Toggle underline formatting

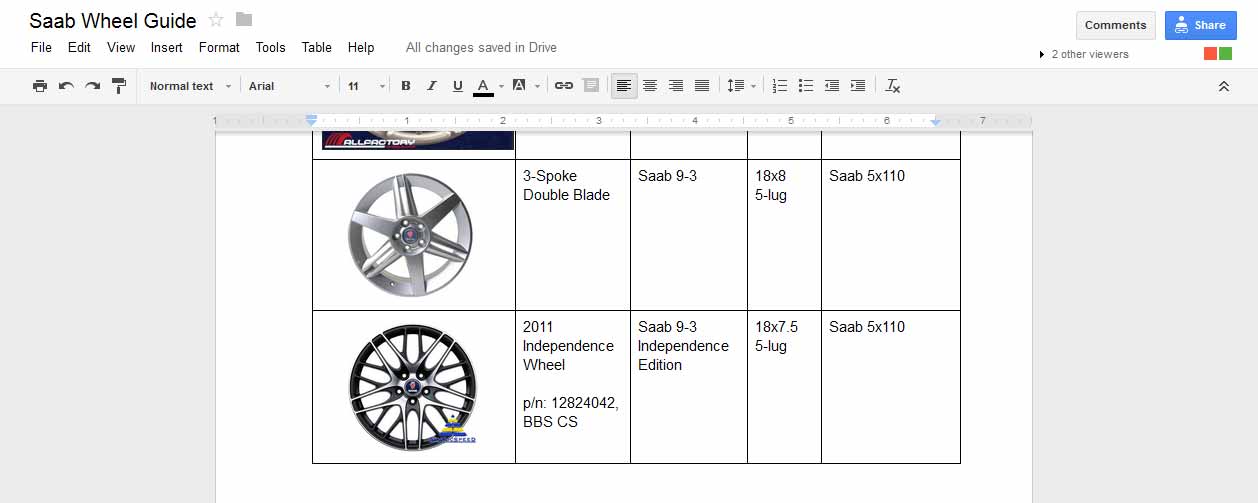(458, 86)
